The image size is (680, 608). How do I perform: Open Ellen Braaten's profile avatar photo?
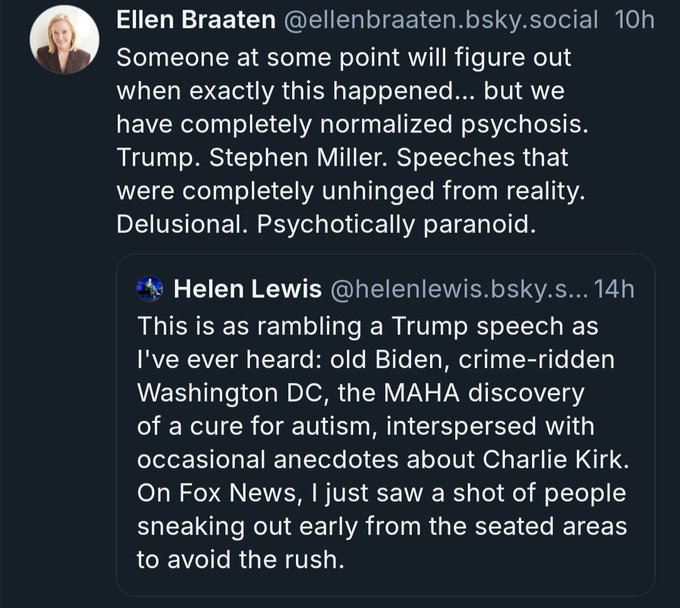pos(64,40)
